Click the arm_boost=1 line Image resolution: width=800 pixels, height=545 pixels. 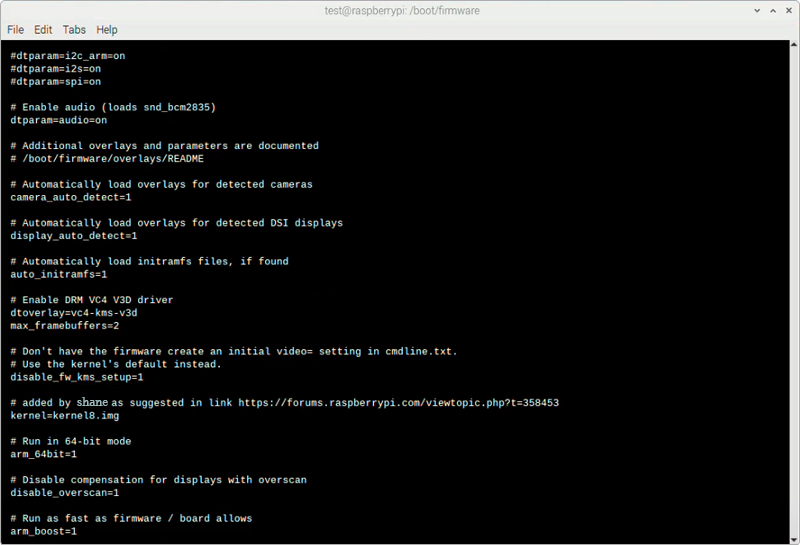point(43,531)
